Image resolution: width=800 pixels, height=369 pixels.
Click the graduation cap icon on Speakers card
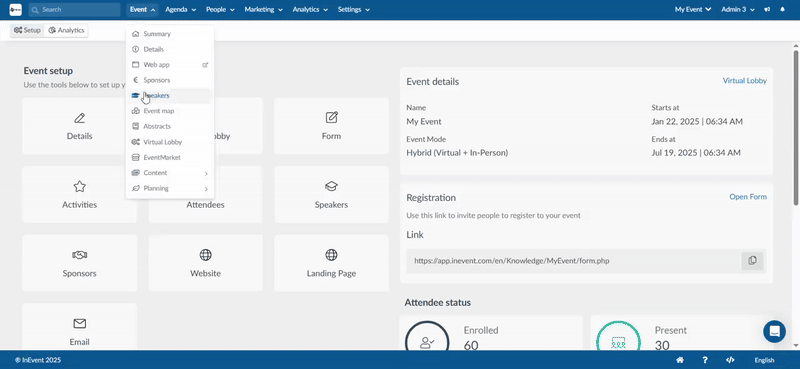332,186
